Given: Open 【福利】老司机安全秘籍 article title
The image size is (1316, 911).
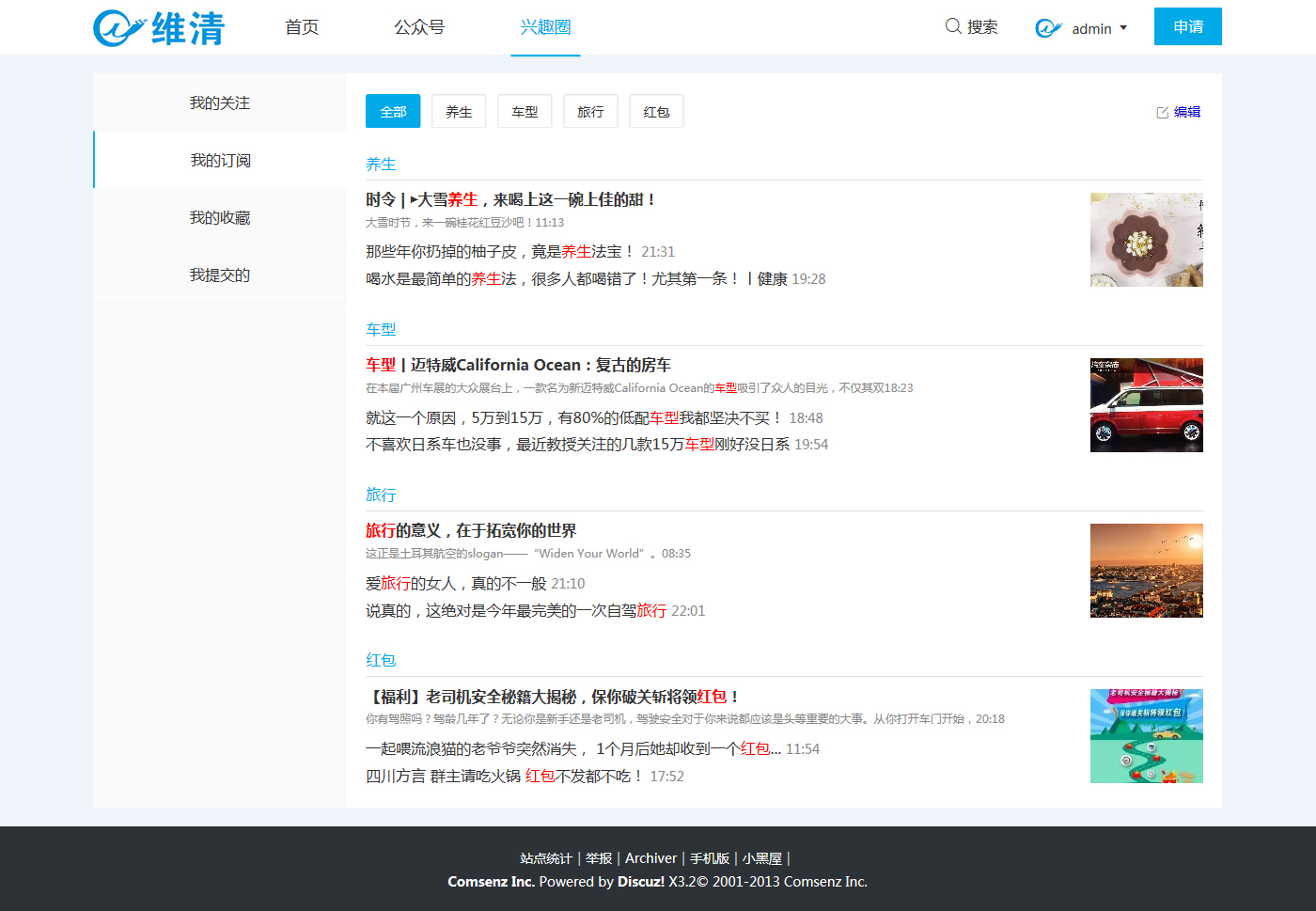Looking at the screenshot, I should pyautogui.click(x=553, y=697).
